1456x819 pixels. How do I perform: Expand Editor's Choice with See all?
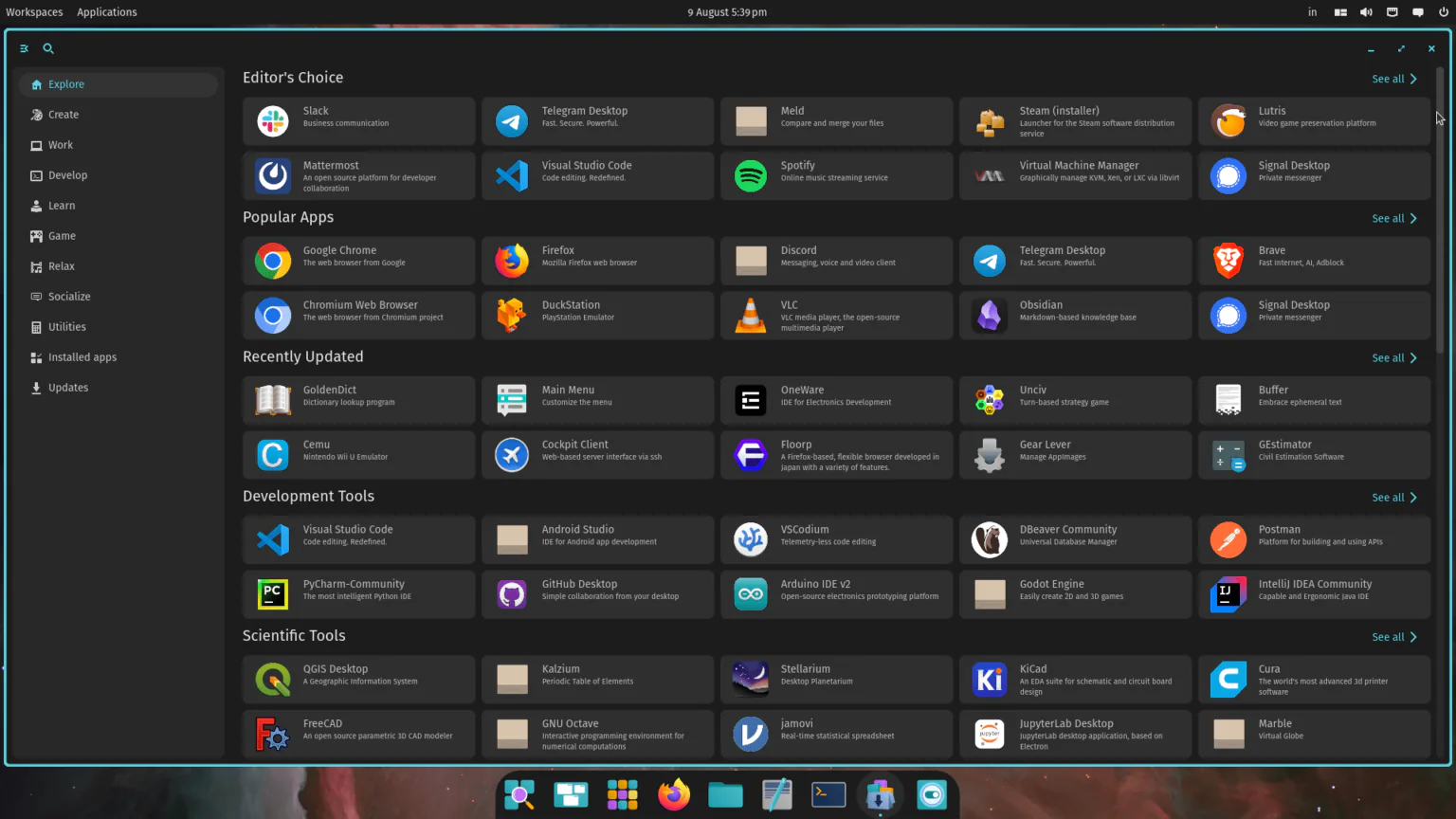1394,79
